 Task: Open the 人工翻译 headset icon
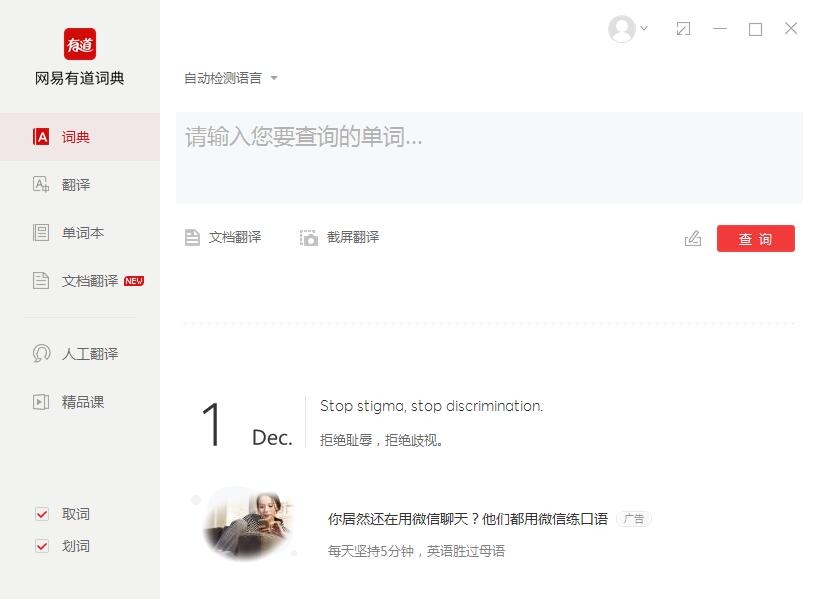41,354
